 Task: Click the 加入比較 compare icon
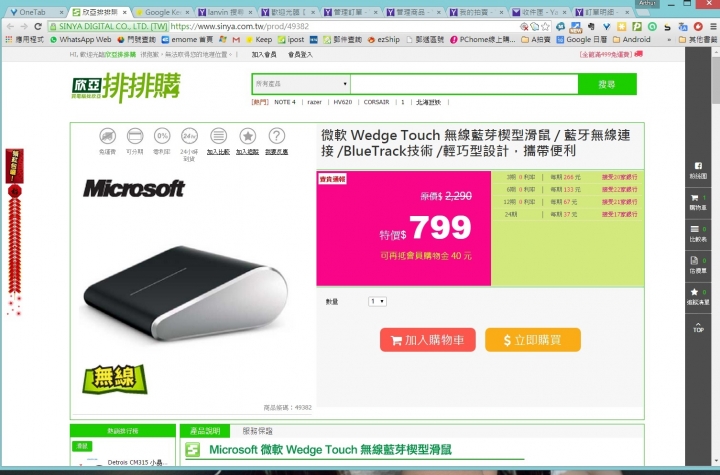pyautogui.click(x=219, y=136)
